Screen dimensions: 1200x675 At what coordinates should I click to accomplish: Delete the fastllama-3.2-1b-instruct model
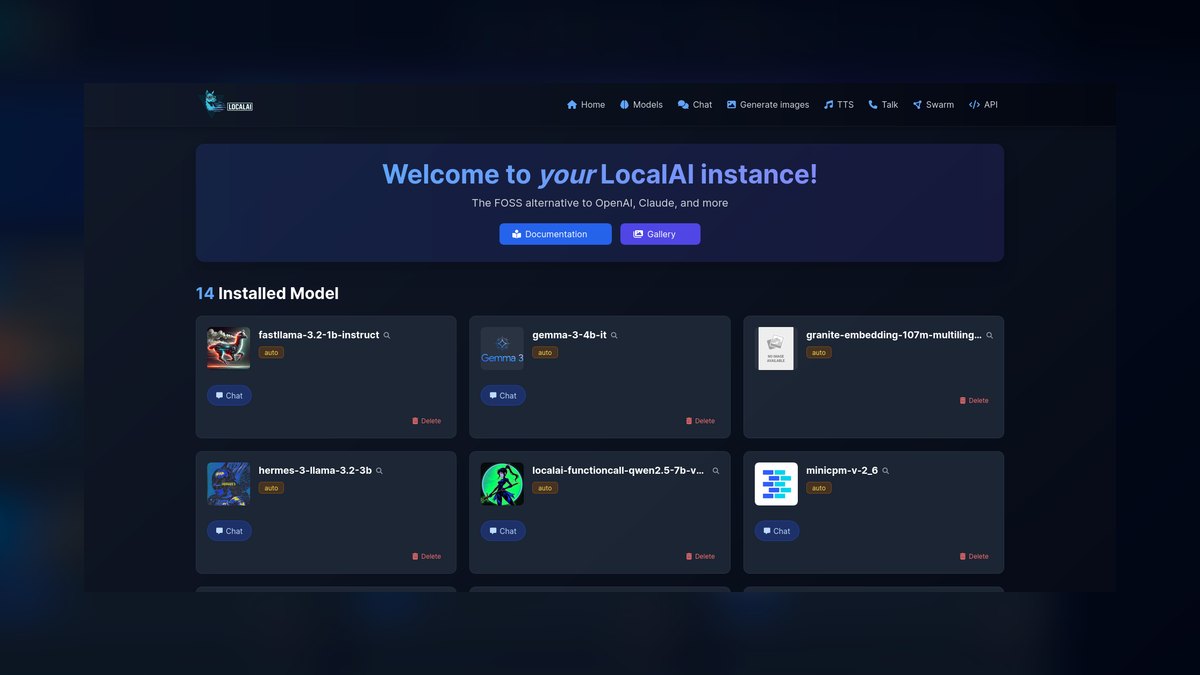(x=426, y=421)
